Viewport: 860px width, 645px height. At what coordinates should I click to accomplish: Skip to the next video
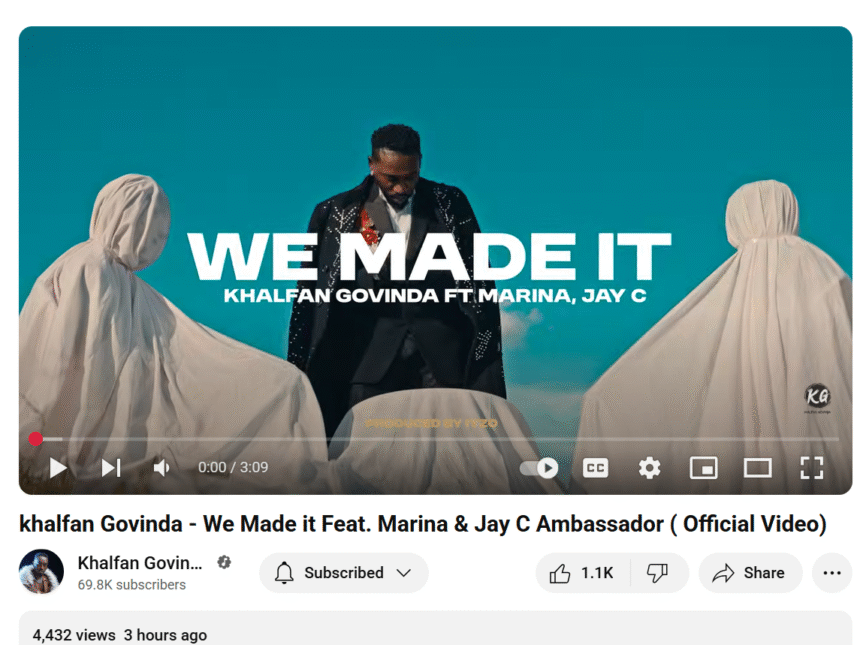point(111,468)
